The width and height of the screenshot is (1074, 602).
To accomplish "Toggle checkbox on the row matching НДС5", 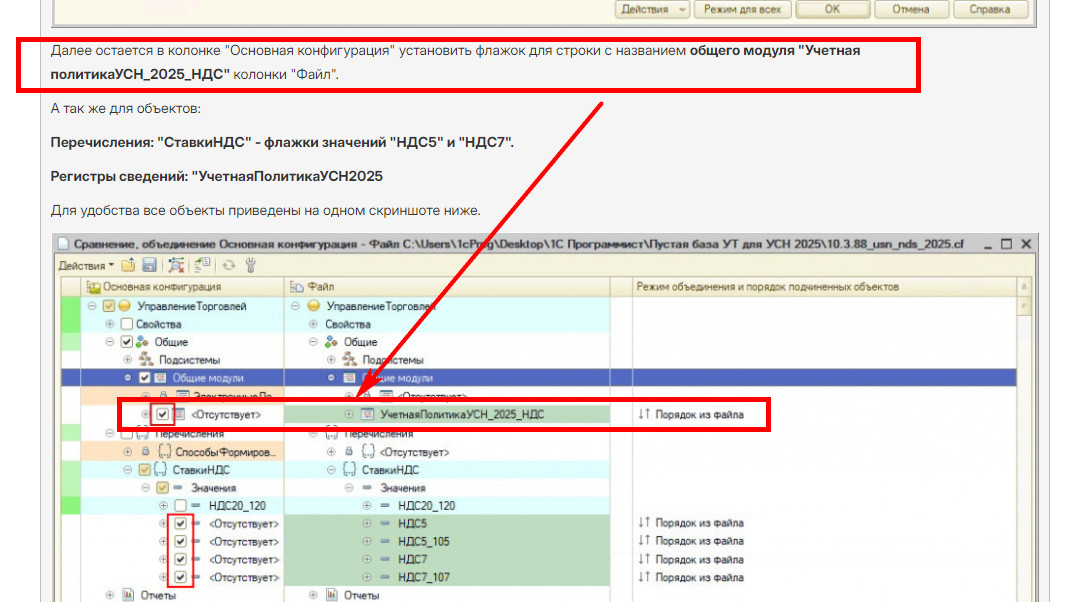I will tap(180, 523).
